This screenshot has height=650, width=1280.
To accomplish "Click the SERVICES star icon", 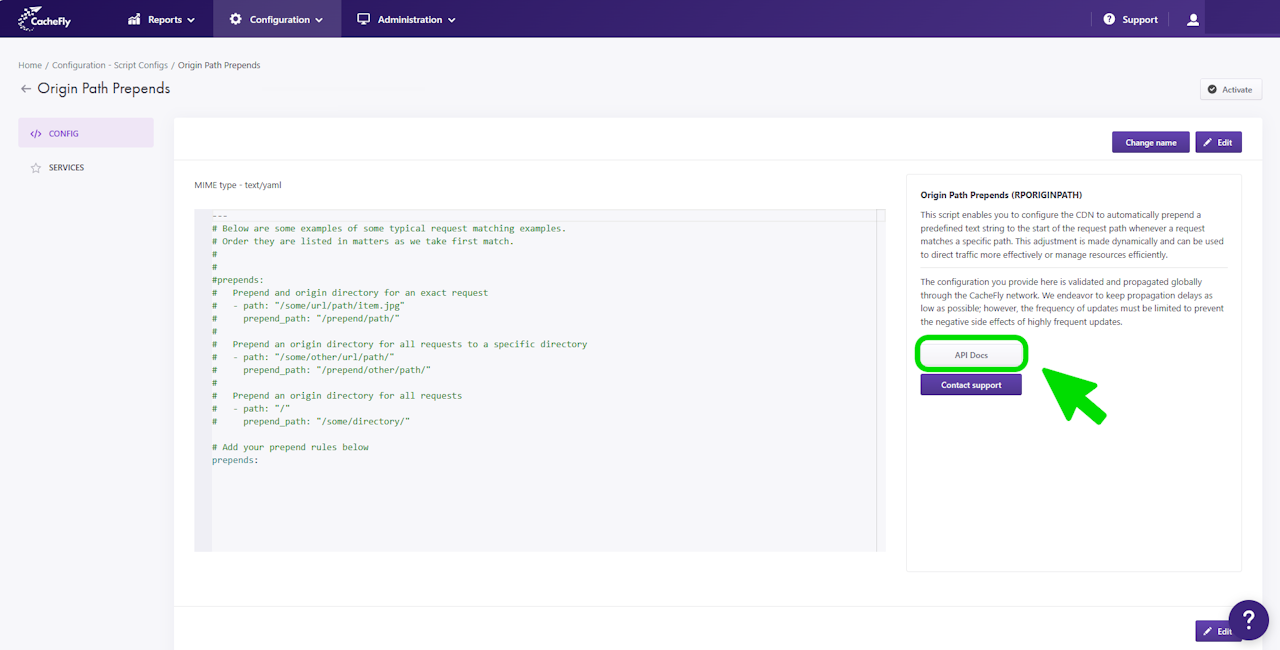I will point(36,168).
